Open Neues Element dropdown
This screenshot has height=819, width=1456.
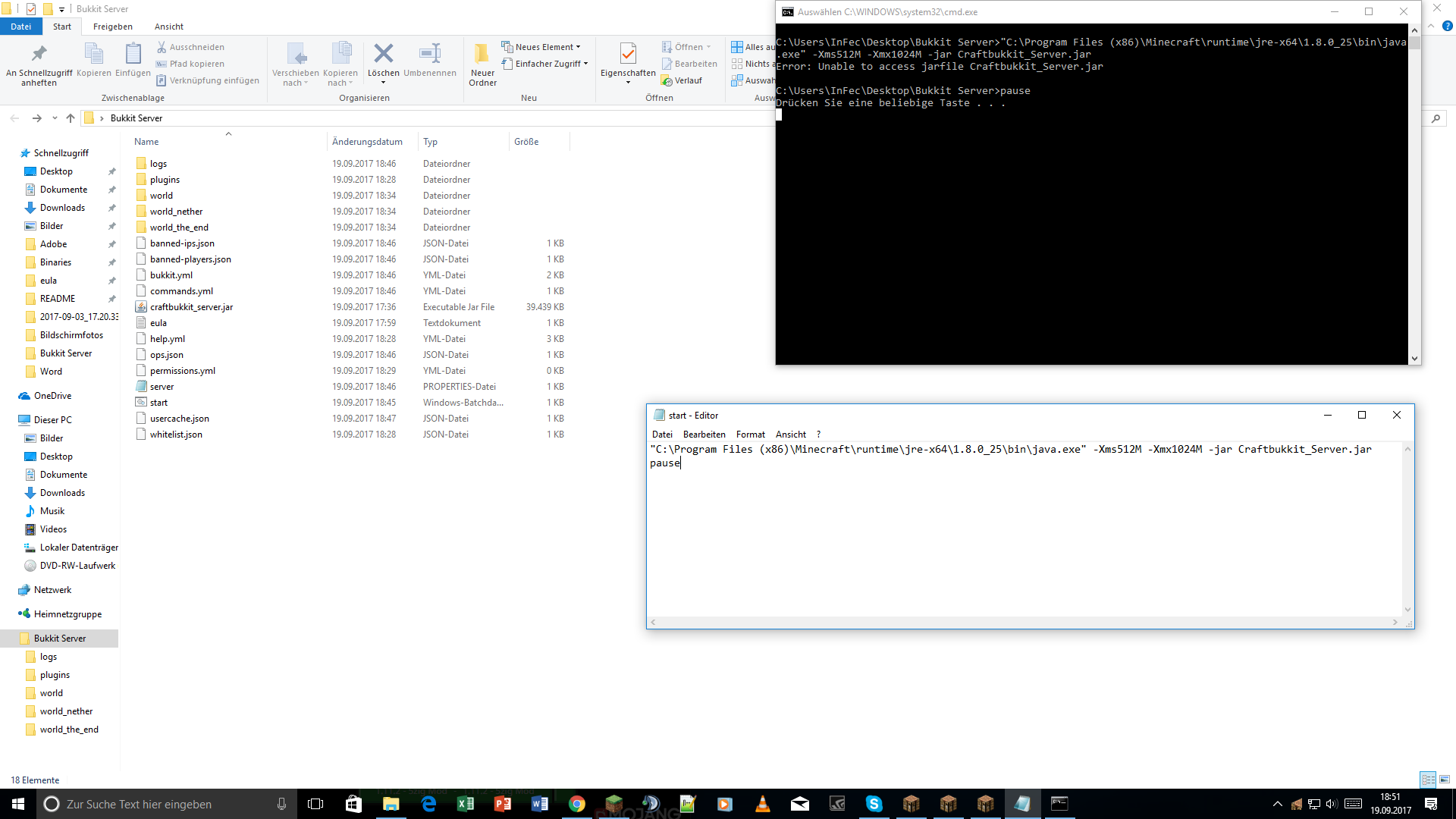(541, 47)
